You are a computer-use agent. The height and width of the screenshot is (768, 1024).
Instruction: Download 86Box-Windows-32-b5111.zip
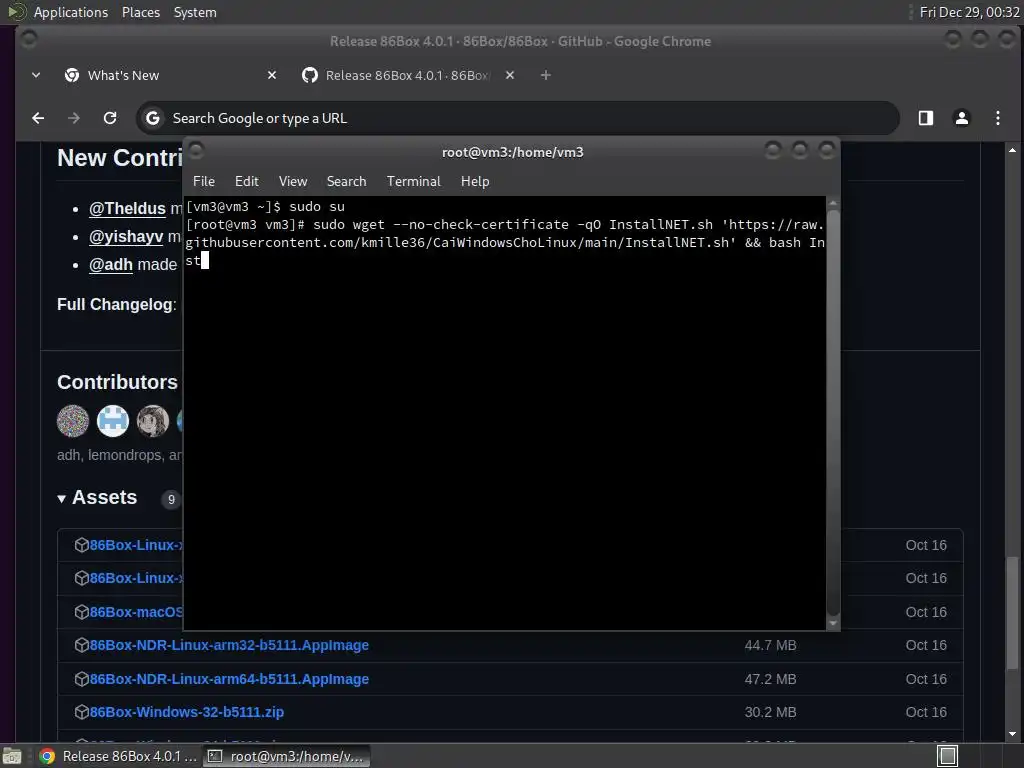click(186, 712)
